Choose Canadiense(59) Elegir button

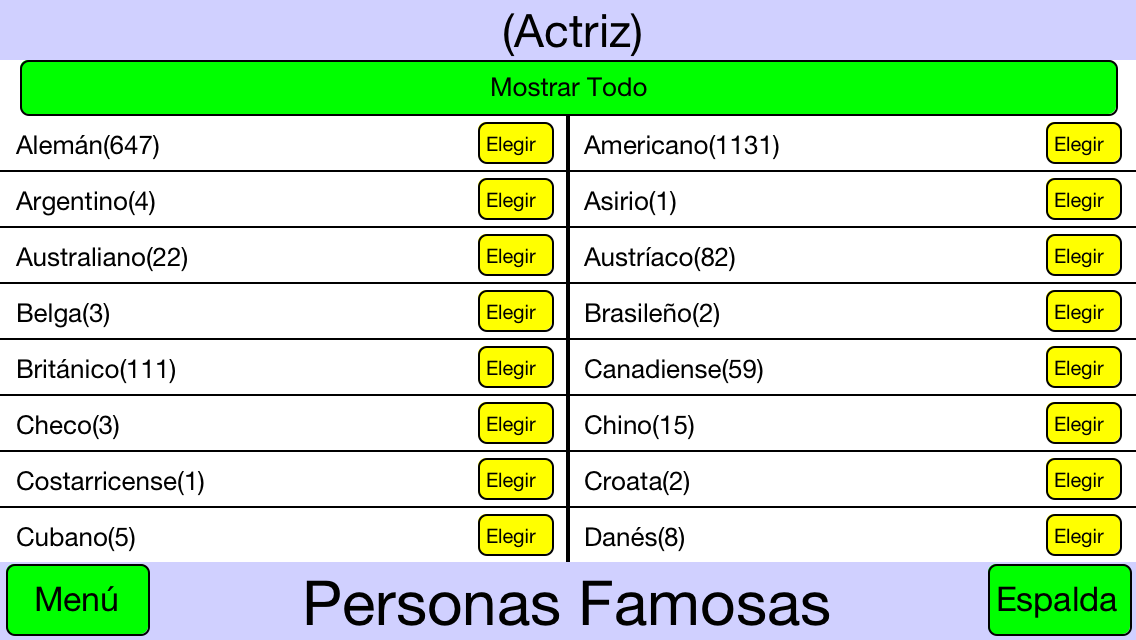point(1084,367)
